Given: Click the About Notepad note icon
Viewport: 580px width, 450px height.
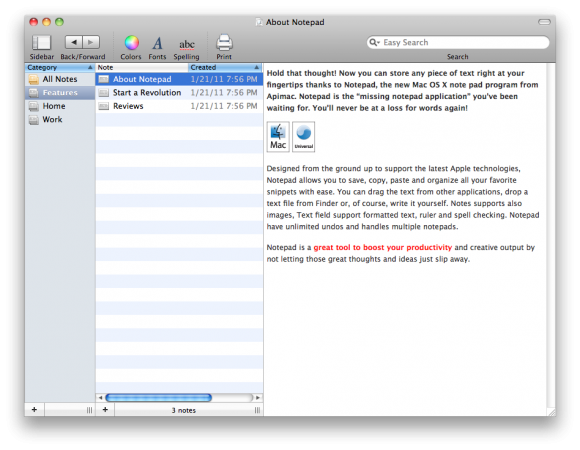Looking at the screenshot, I should pos(104,79).
